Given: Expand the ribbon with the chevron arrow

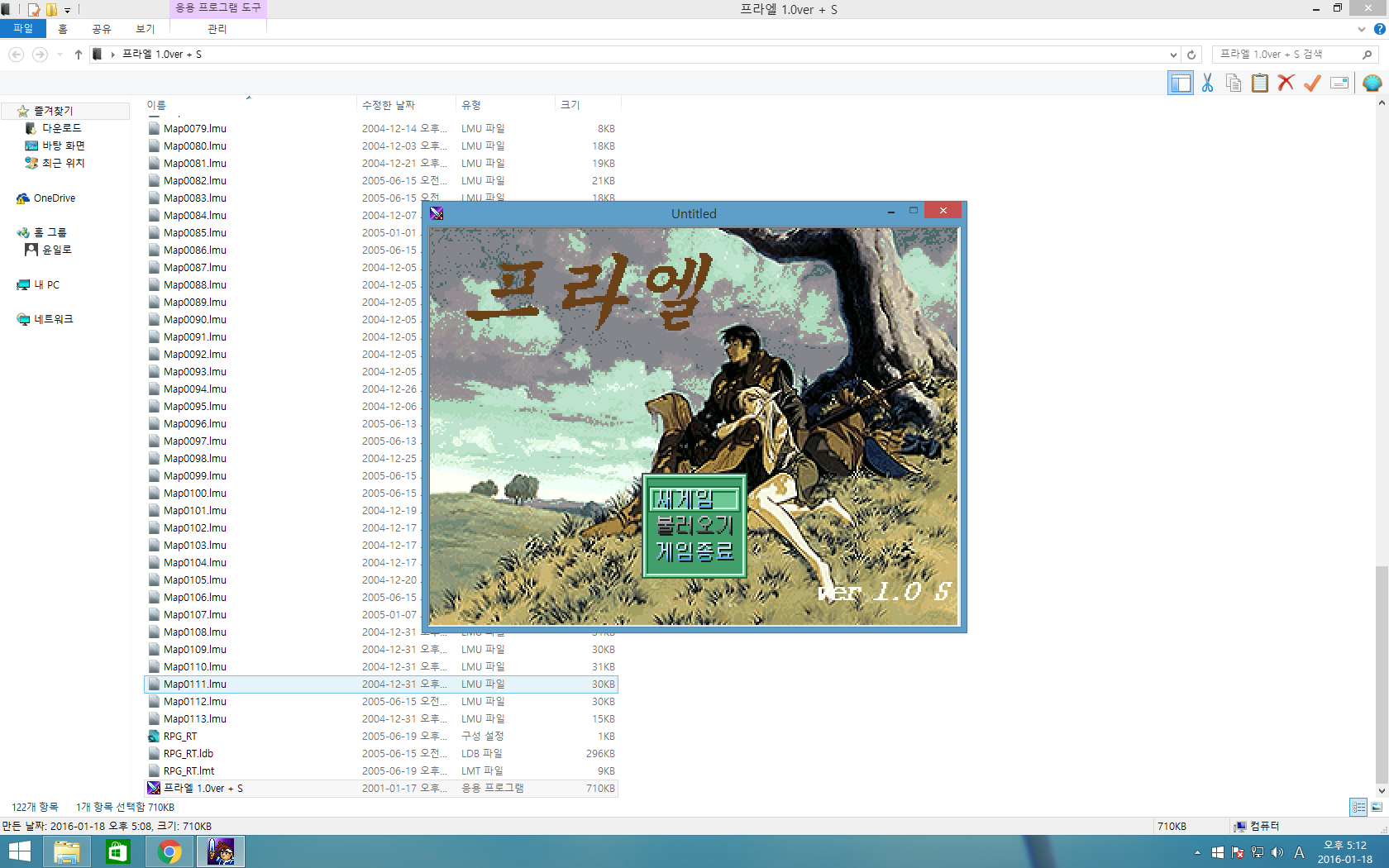Looking at the screenshot, I should [1362, 29].
